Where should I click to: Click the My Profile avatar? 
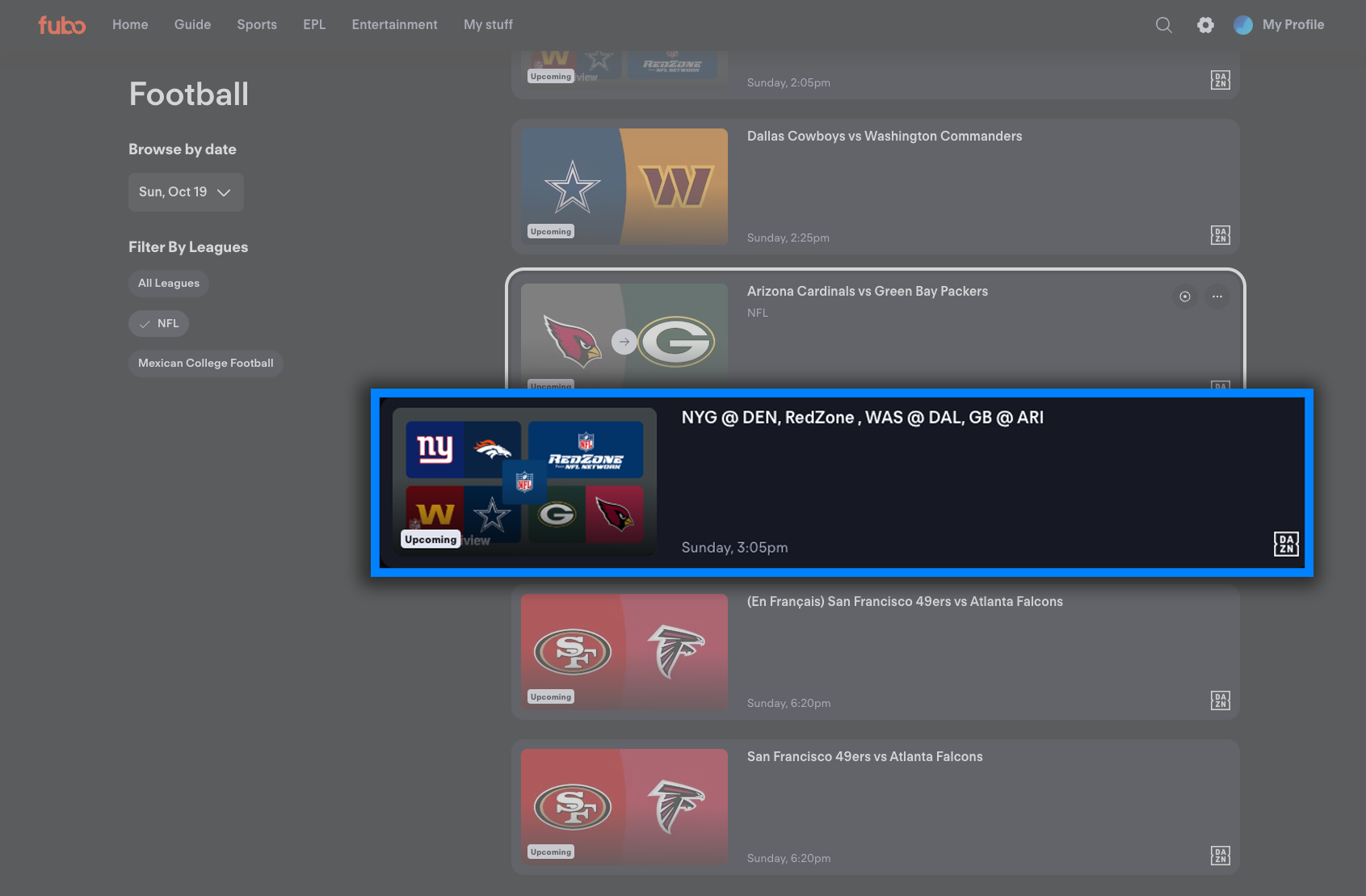tap(1243, 25)
